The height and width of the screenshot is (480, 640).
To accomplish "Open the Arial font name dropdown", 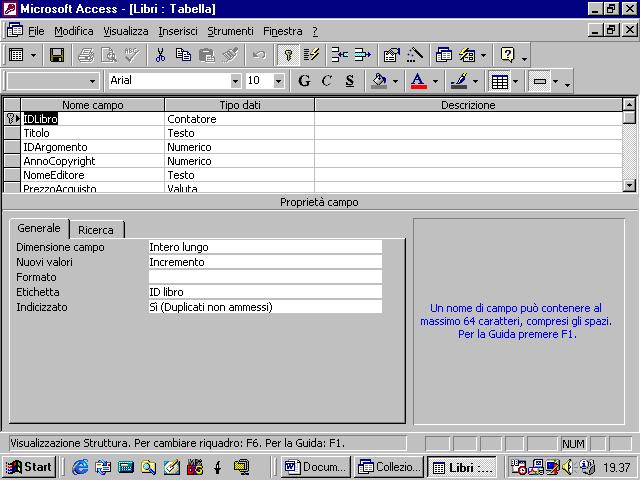I will [236, 81].
